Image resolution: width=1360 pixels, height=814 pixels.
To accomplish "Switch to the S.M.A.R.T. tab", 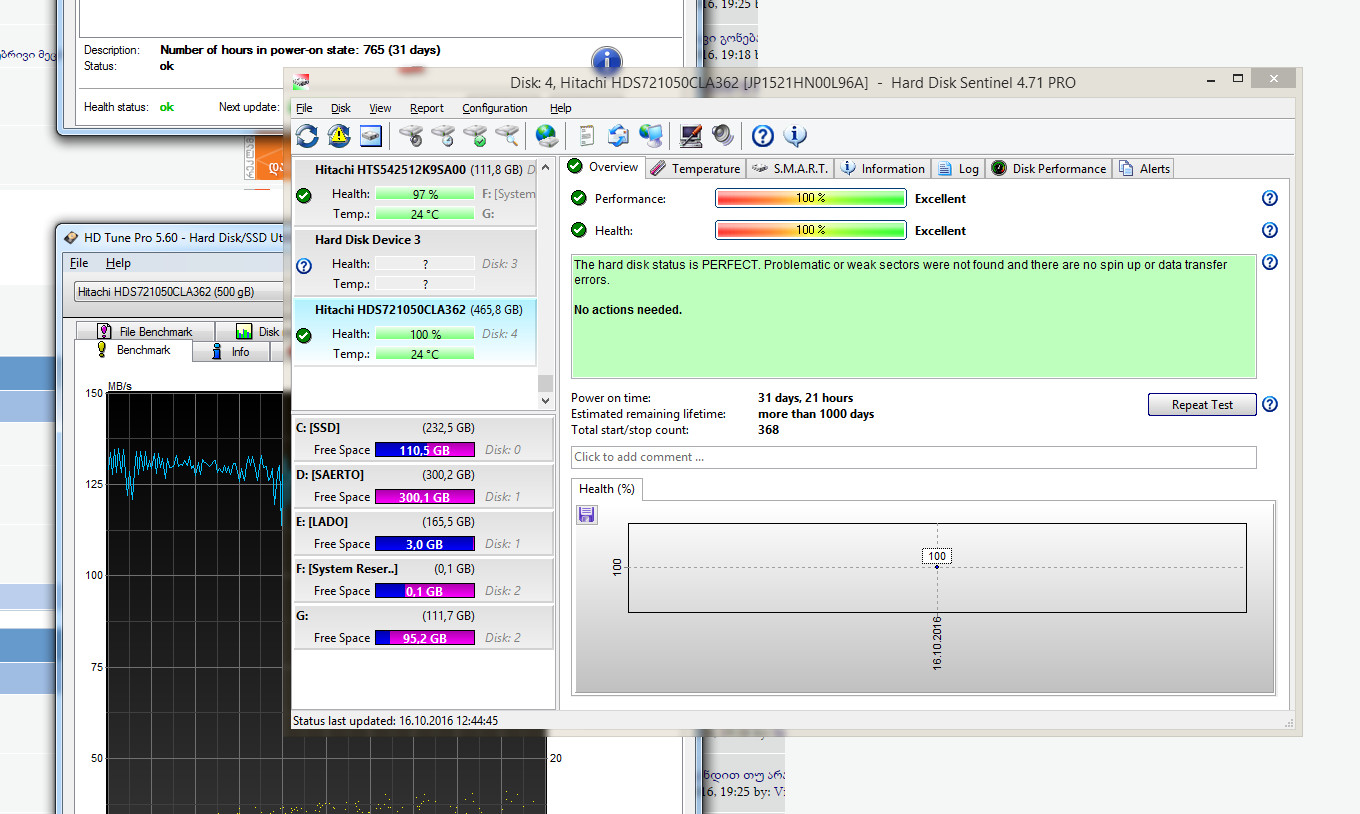I will click(790, 169).
